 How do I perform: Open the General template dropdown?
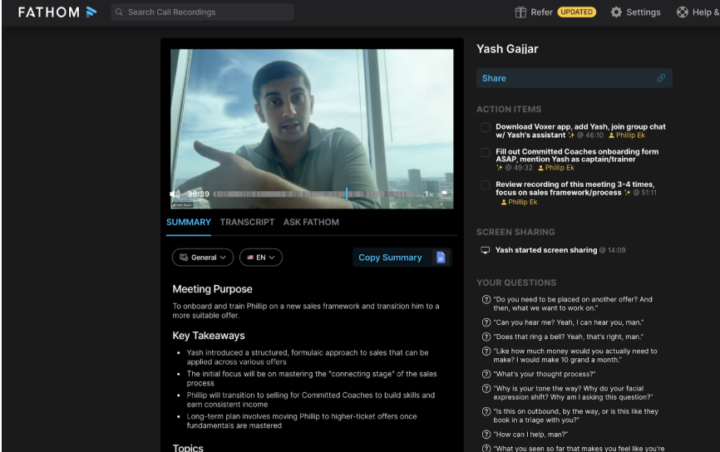(202, 257)
